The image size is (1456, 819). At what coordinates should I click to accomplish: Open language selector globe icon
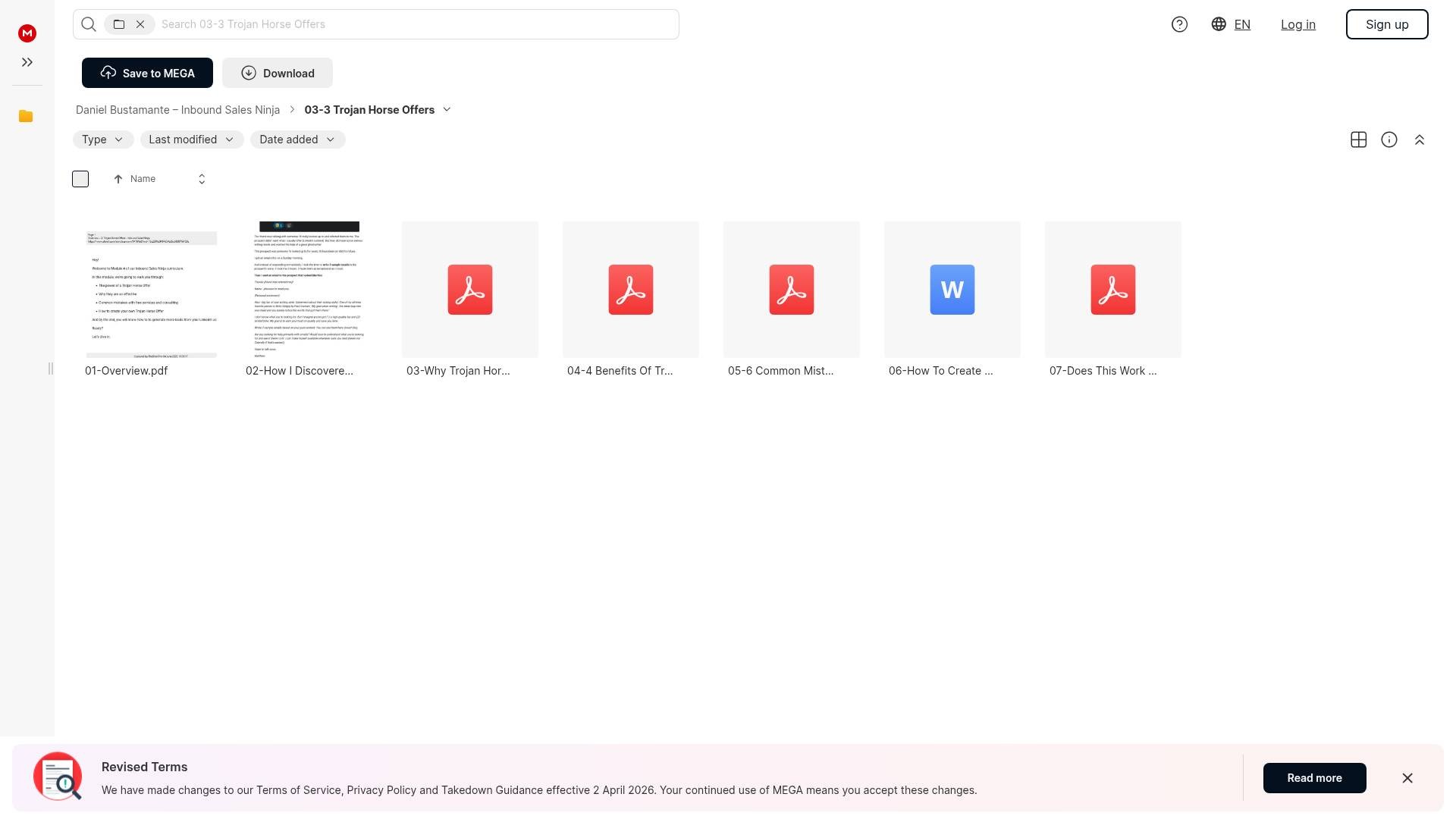(1219, 24)
